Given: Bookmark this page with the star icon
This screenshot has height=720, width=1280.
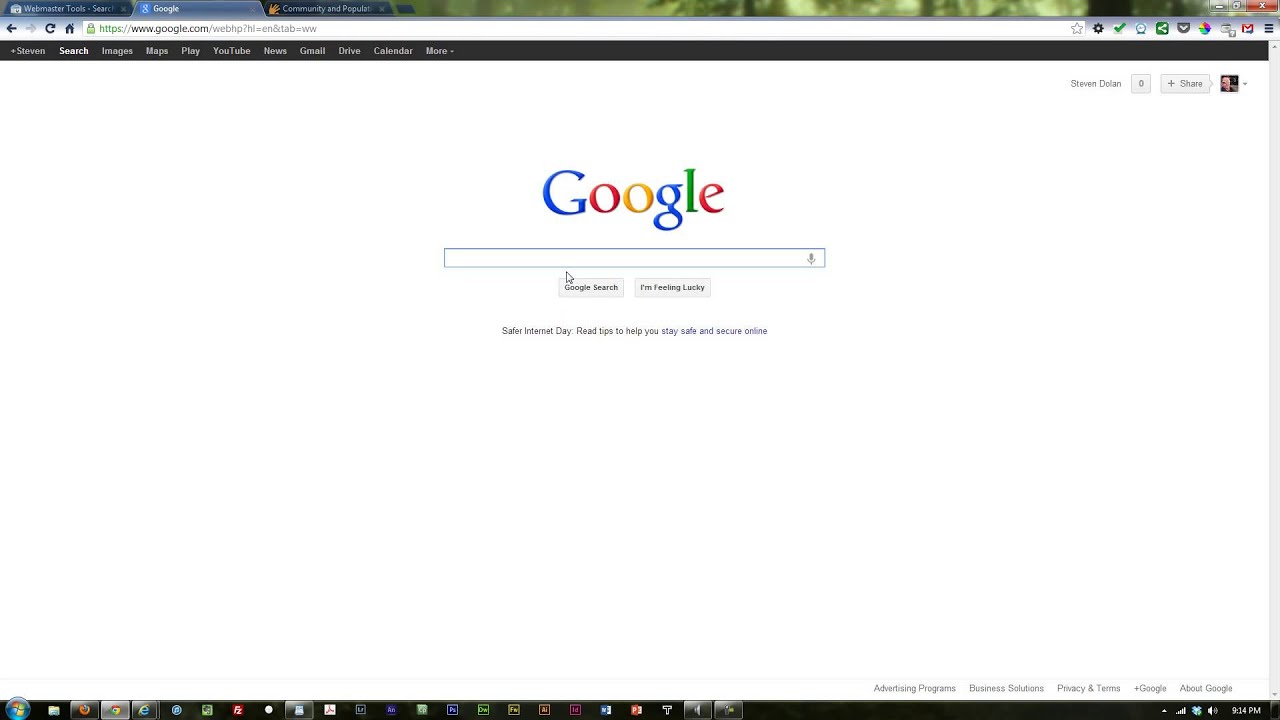Looking at the screenshot, I should pos(1077,29).
